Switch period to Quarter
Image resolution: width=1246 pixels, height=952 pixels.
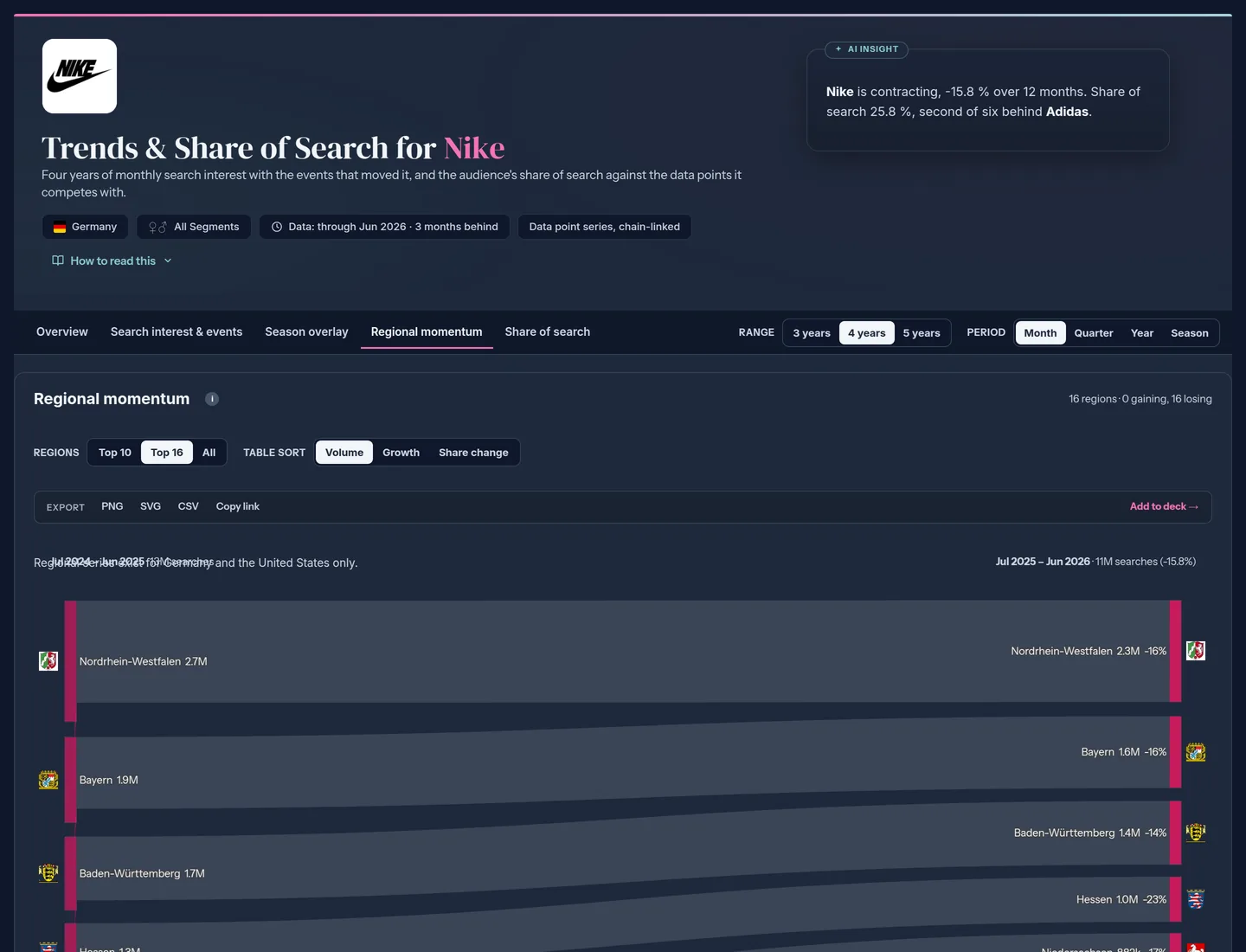(1094, 333)
